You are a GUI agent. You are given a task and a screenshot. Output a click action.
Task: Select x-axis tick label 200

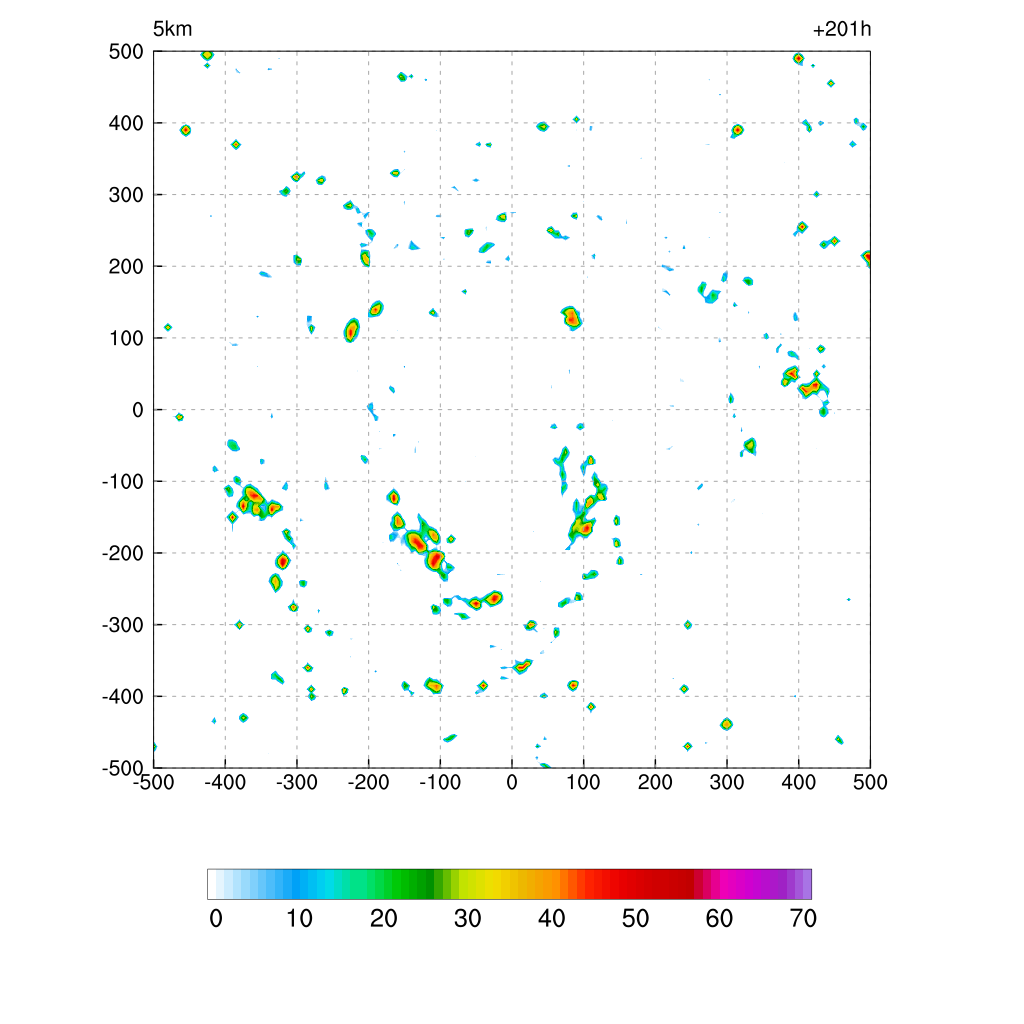(x=655, y=782)
